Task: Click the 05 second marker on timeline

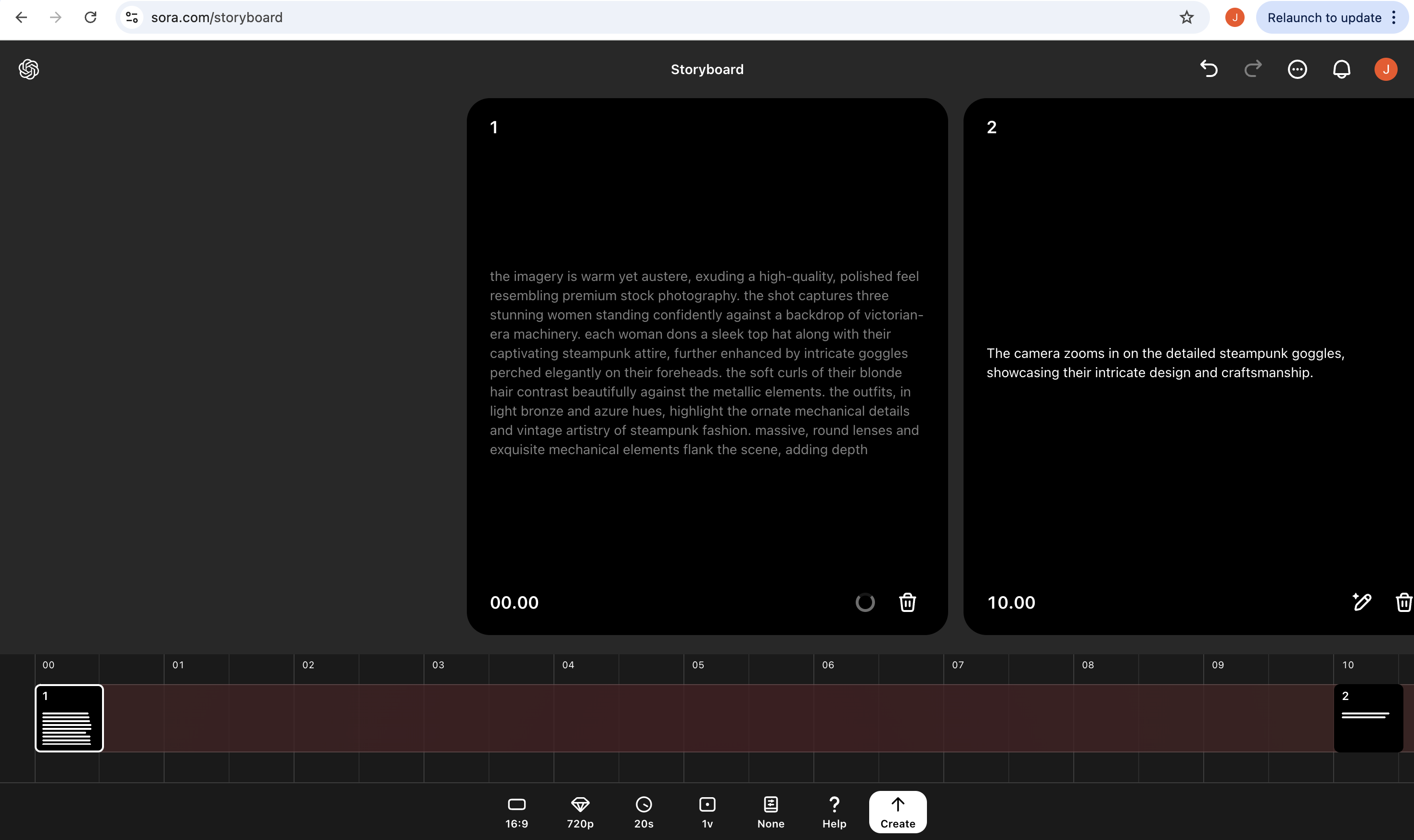Action: 698,665
